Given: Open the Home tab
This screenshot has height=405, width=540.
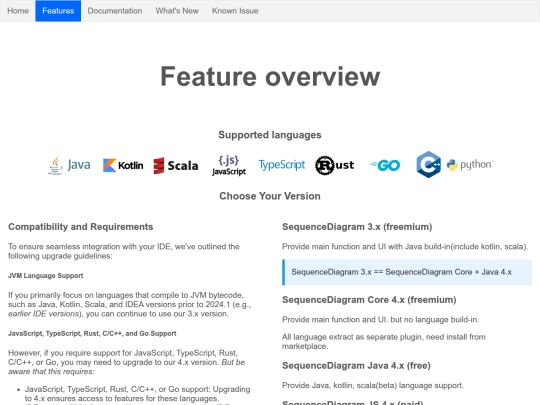Looking at the screenshot, I should (x=18, y=11).
